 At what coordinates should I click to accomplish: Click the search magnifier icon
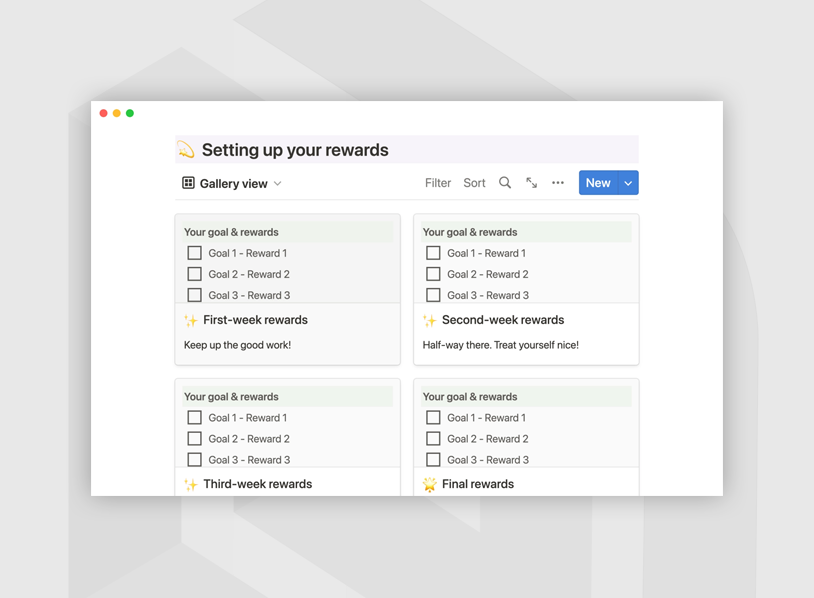[505, 183]
